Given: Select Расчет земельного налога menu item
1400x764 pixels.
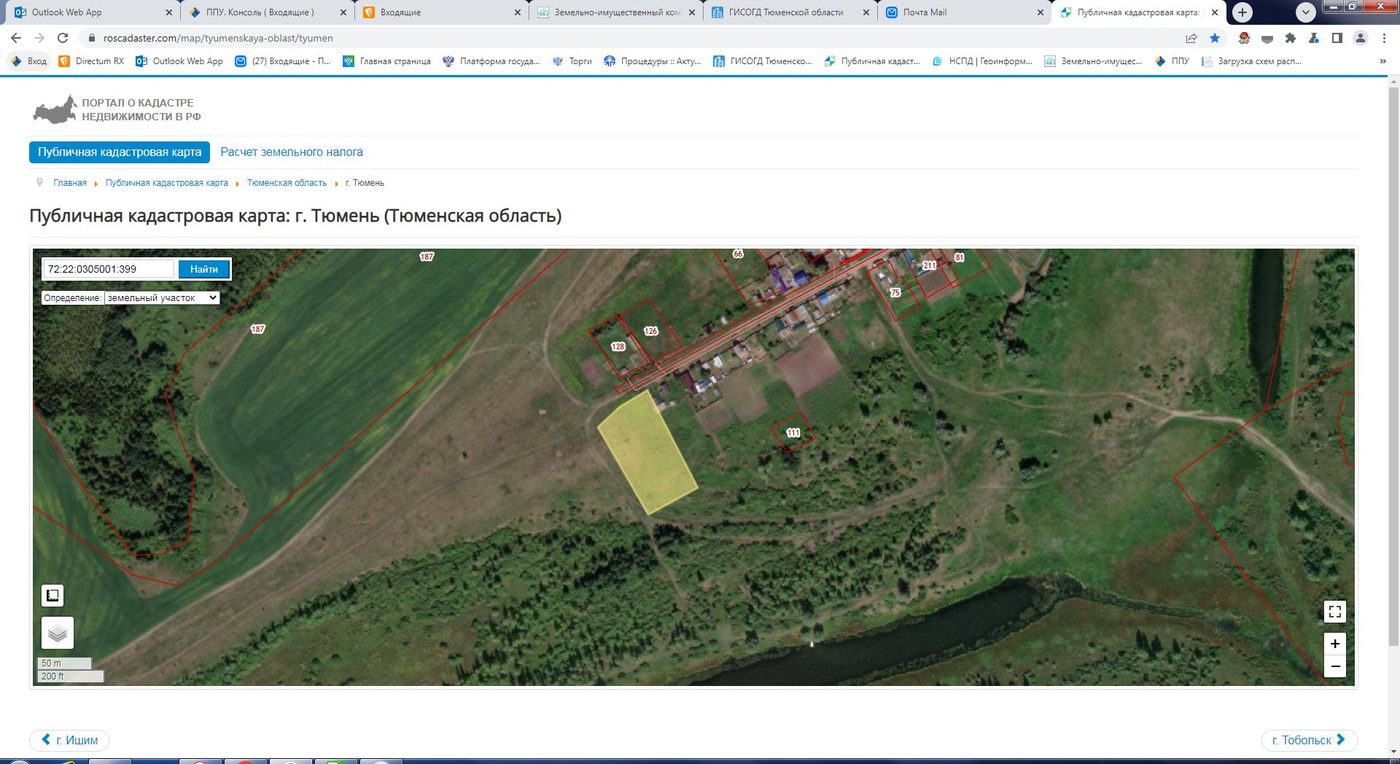Looking at the screenshot, I should click(292, 152).
